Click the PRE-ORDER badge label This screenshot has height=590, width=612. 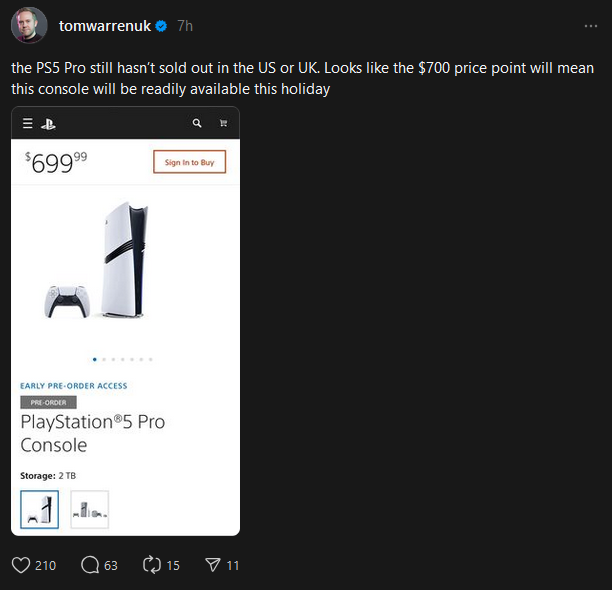click(x=48, y=402)
